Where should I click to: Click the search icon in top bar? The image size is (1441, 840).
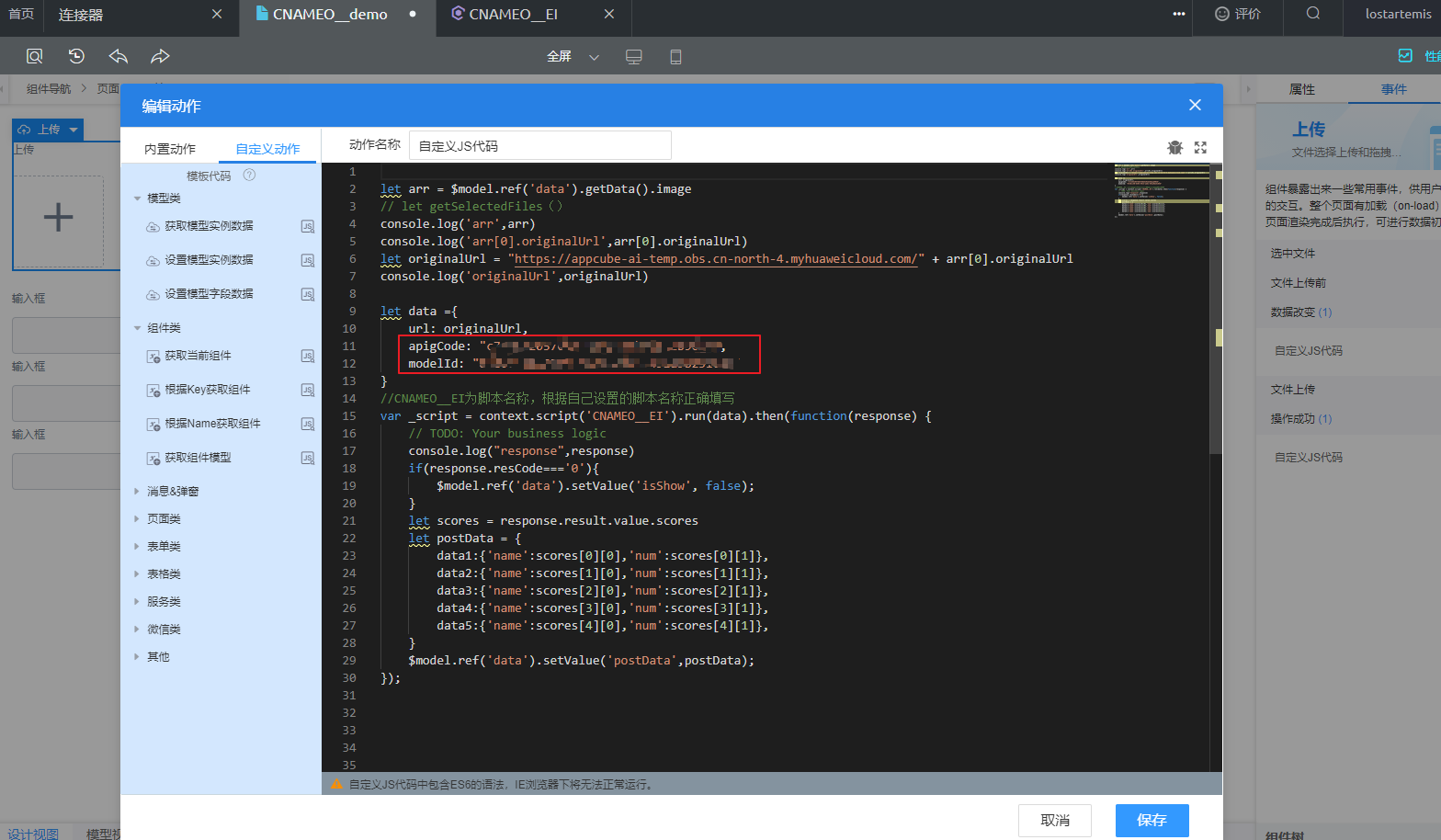click(1312, 14)
